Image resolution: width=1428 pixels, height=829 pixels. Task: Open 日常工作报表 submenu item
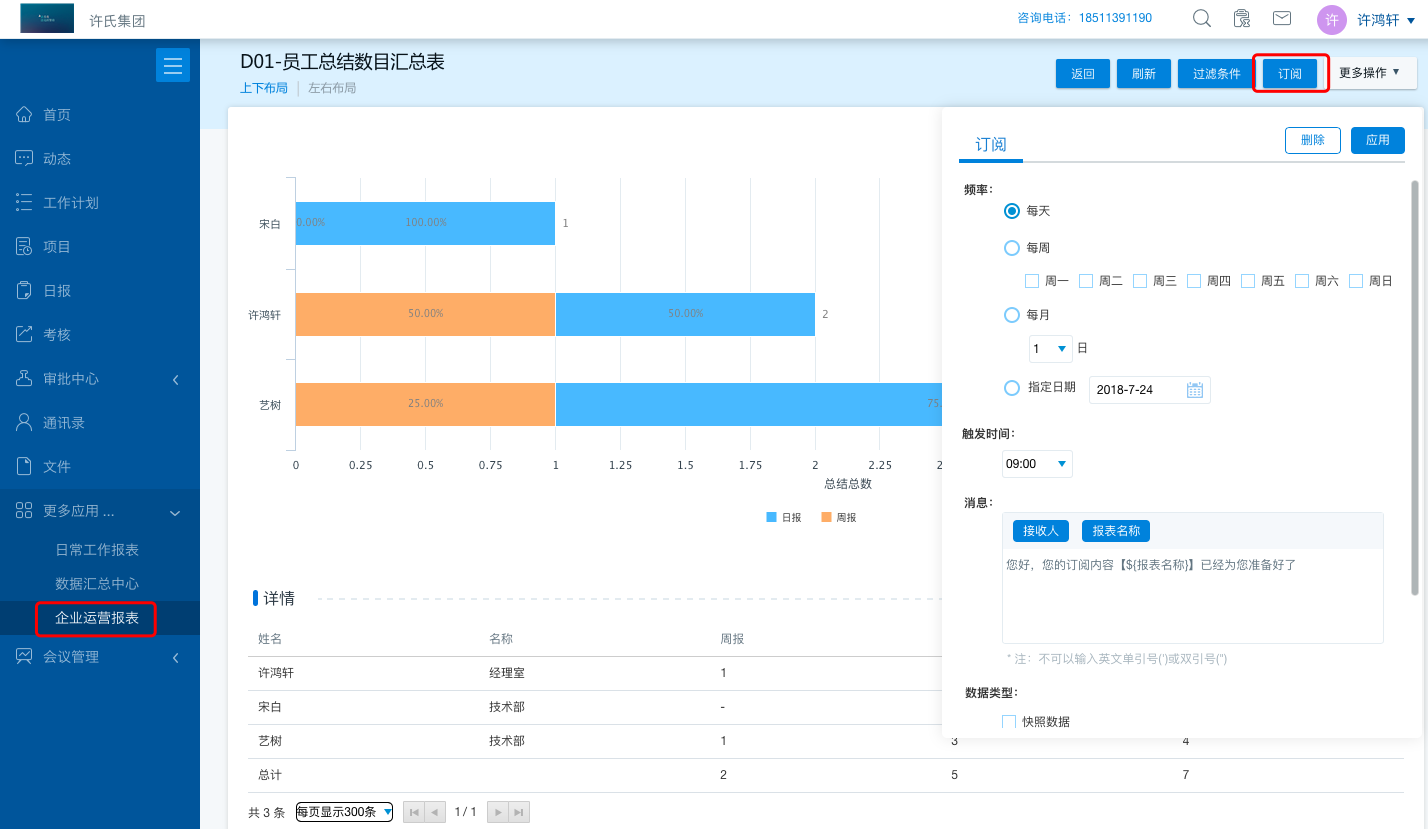pyautogui.click(x=97, y=550)
